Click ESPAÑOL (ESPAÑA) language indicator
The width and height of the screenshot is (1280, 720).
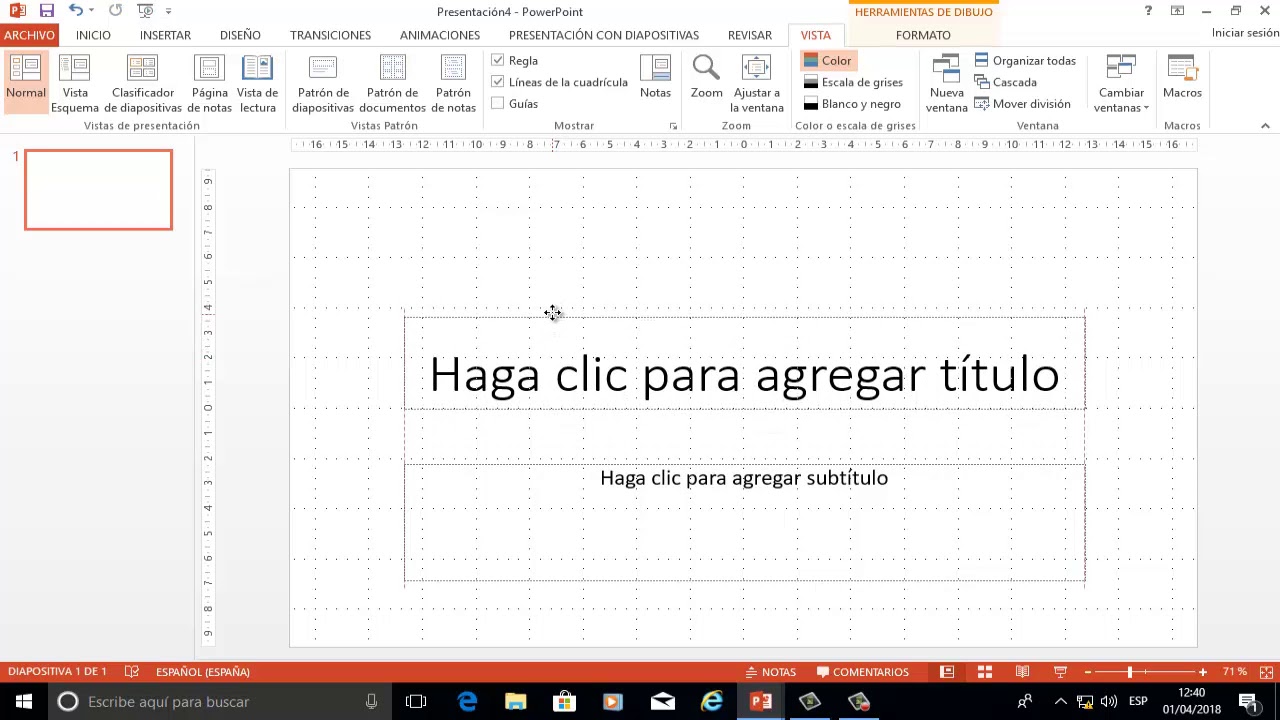click(202, 672)
